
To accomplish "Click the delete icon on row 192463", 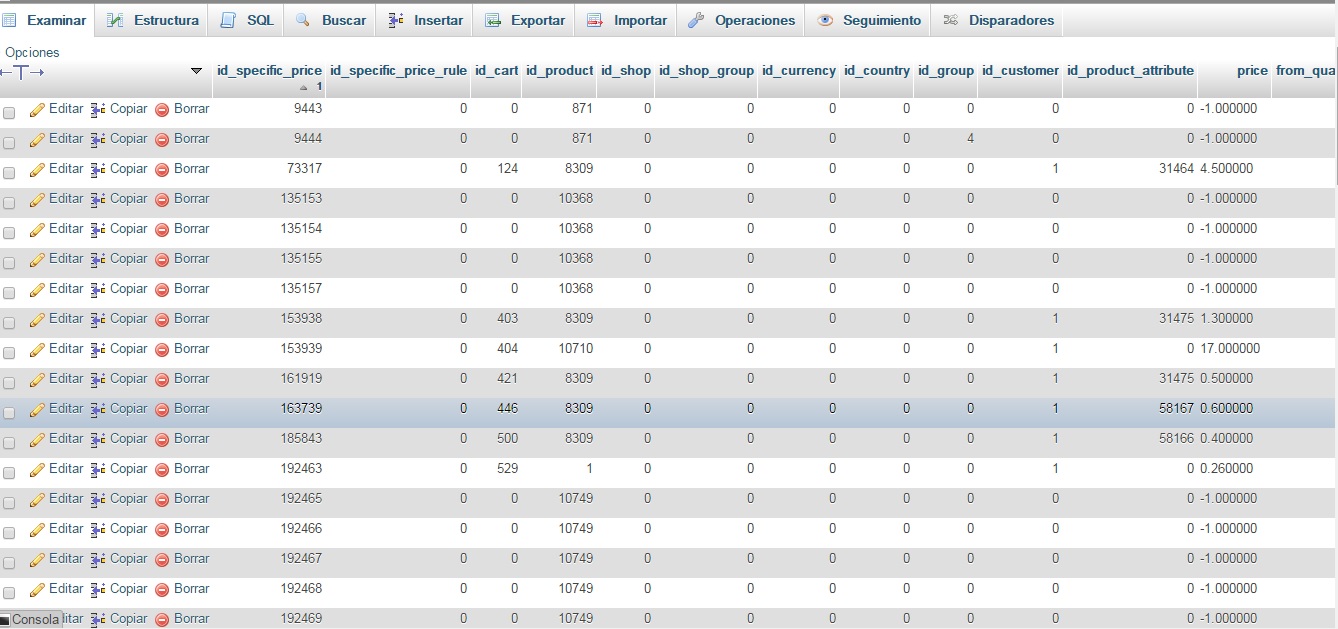I will (162, 469).
